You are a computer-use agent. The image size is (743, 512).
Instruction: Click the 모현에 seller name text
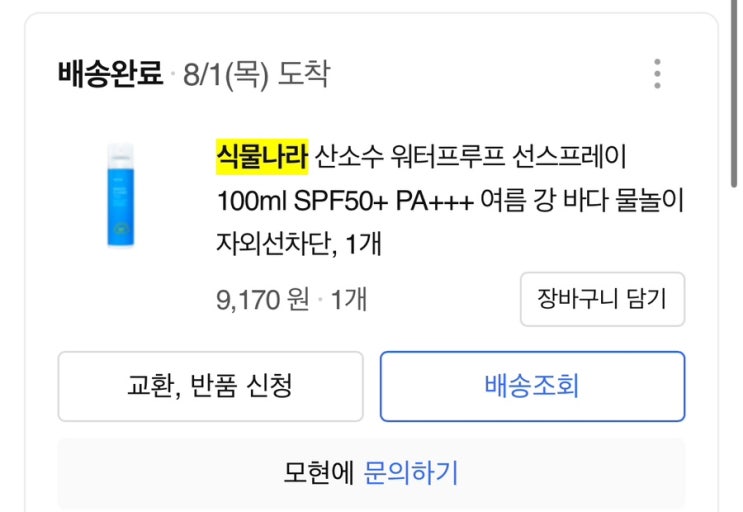click(x=319, y=472)
